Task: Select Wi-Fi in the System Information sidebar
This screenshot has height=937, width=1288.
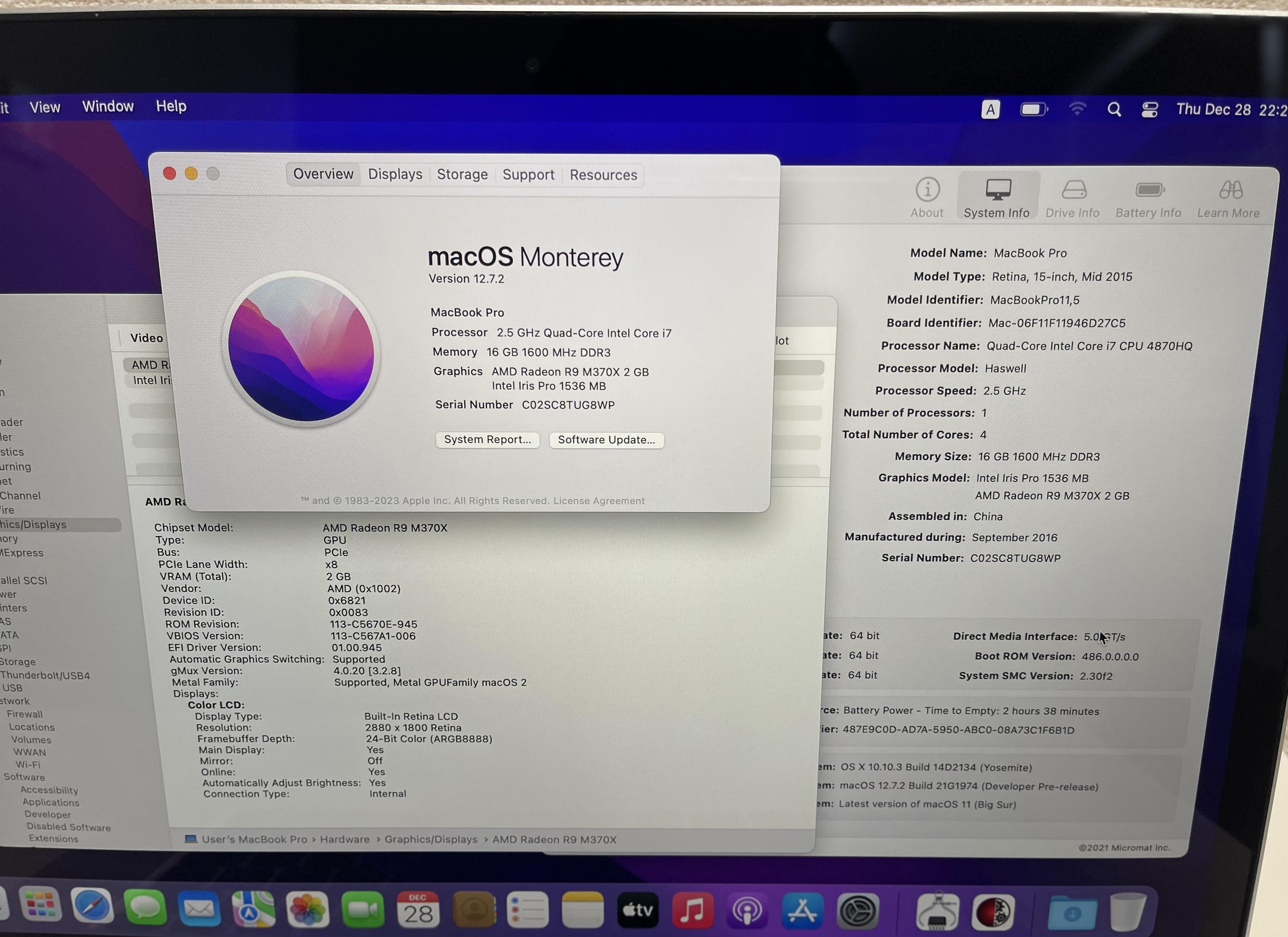Action: coord(28,764)
